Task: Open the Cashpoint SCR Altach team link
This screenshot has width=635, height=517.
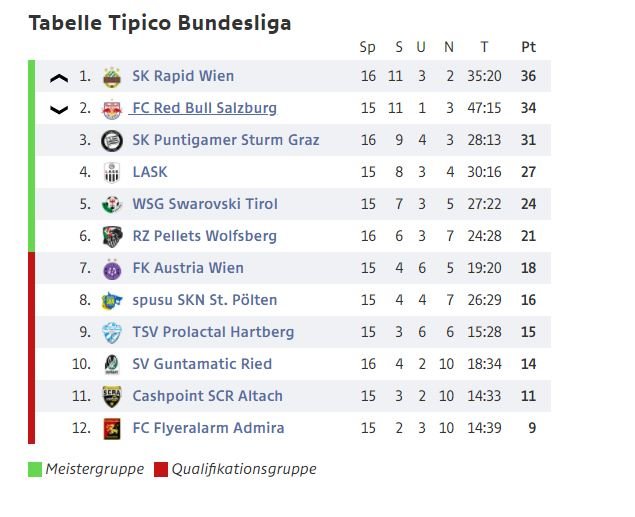Action: 207,396
